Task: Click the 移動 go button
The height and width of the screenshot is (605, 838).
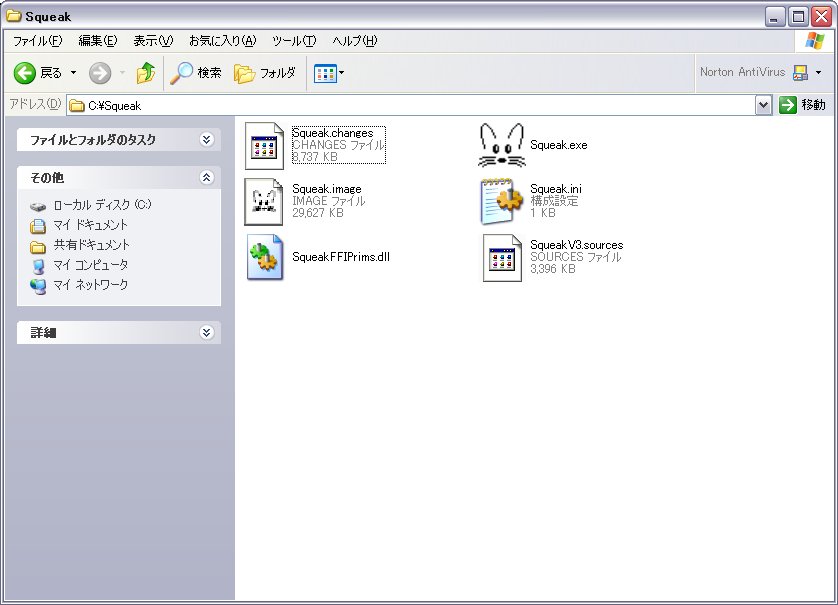Action: point(803,105)
